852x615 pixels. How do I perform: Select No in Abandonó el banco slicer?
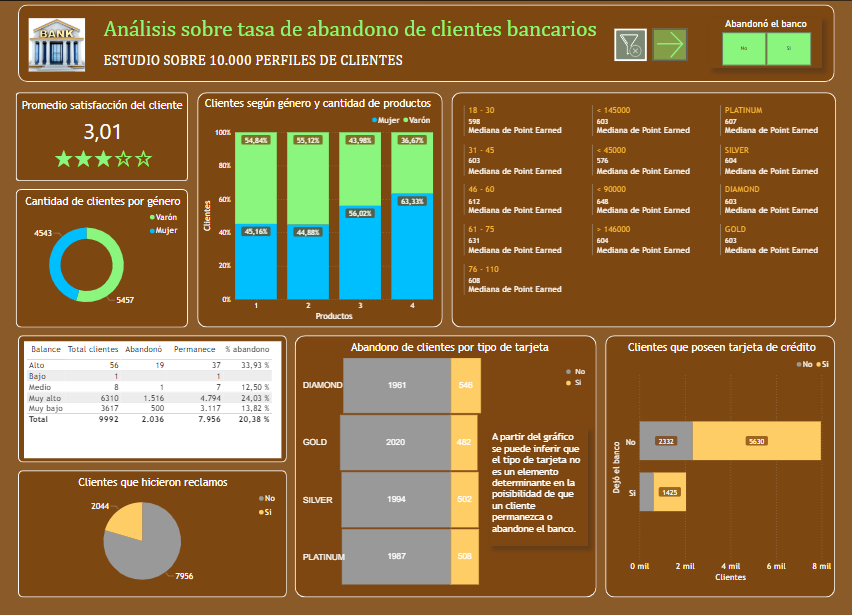click(744, 48)
